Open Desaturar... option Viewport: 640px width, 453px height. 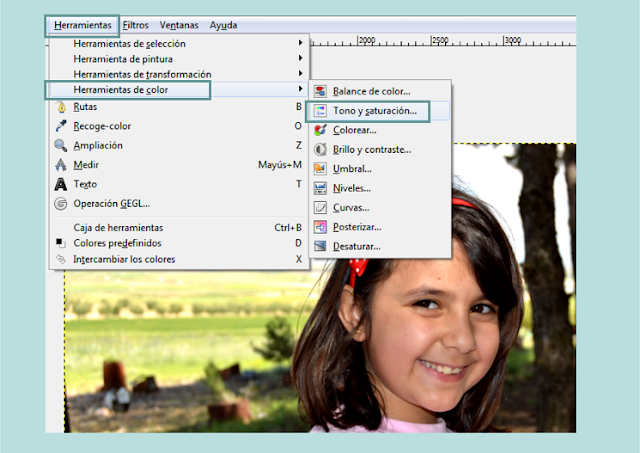pos(380,246)
